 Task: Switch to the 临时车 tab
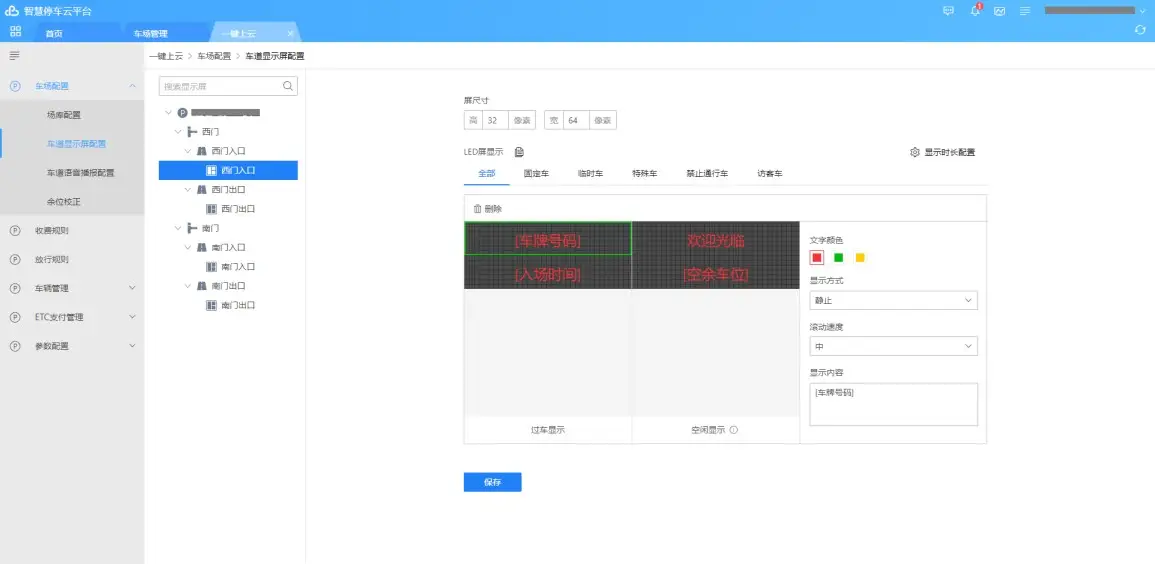pyautogui.click(x=590, y=174)
